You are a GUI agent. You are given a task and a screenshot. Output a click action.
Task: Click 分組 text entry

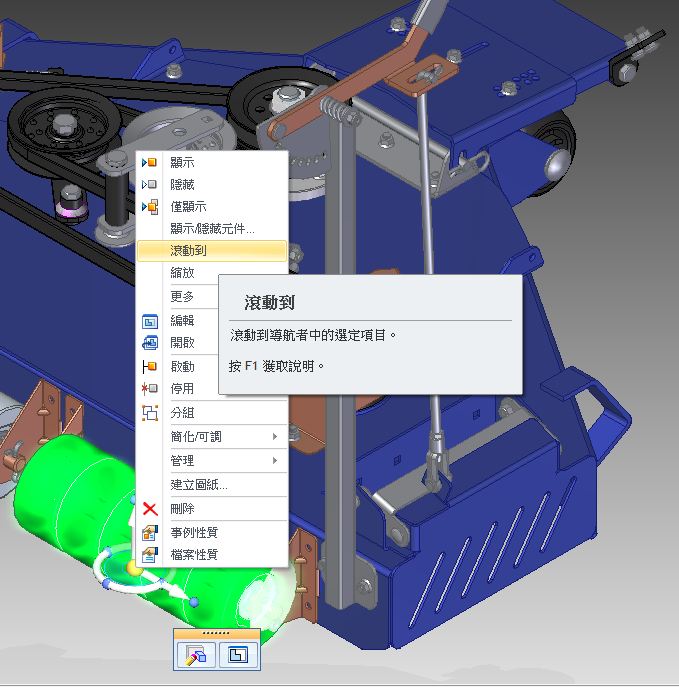[182, 413]
